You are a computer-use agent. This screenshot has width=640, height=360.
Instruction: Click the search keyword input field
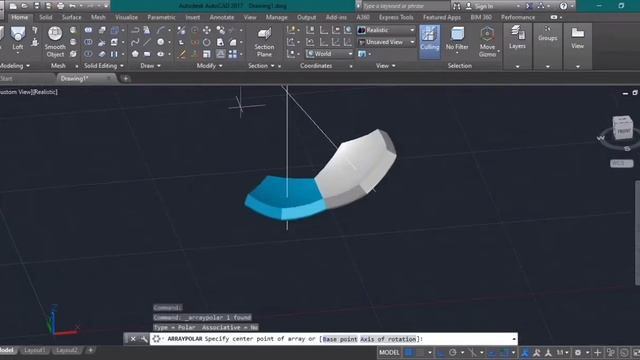pyautogui.click(x=405, y=6)
